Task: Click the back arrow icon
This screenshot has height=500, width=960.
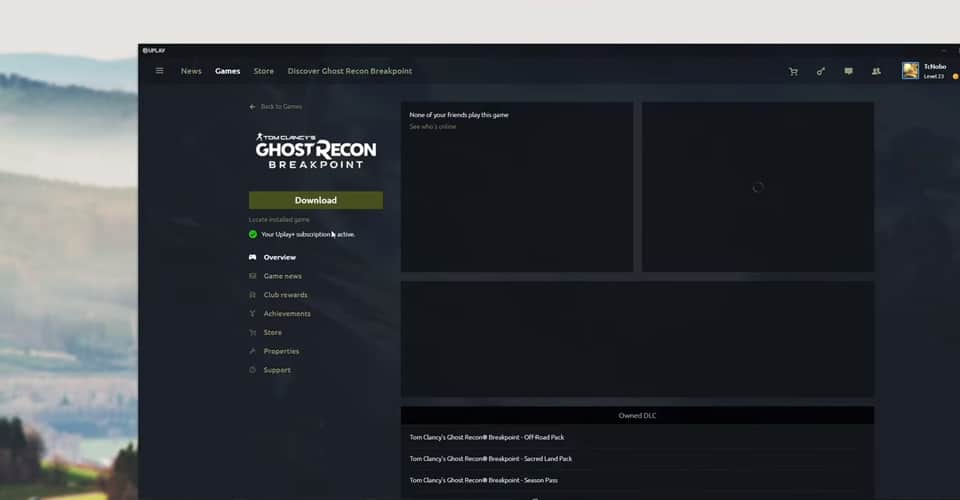Action: (252, 106)
